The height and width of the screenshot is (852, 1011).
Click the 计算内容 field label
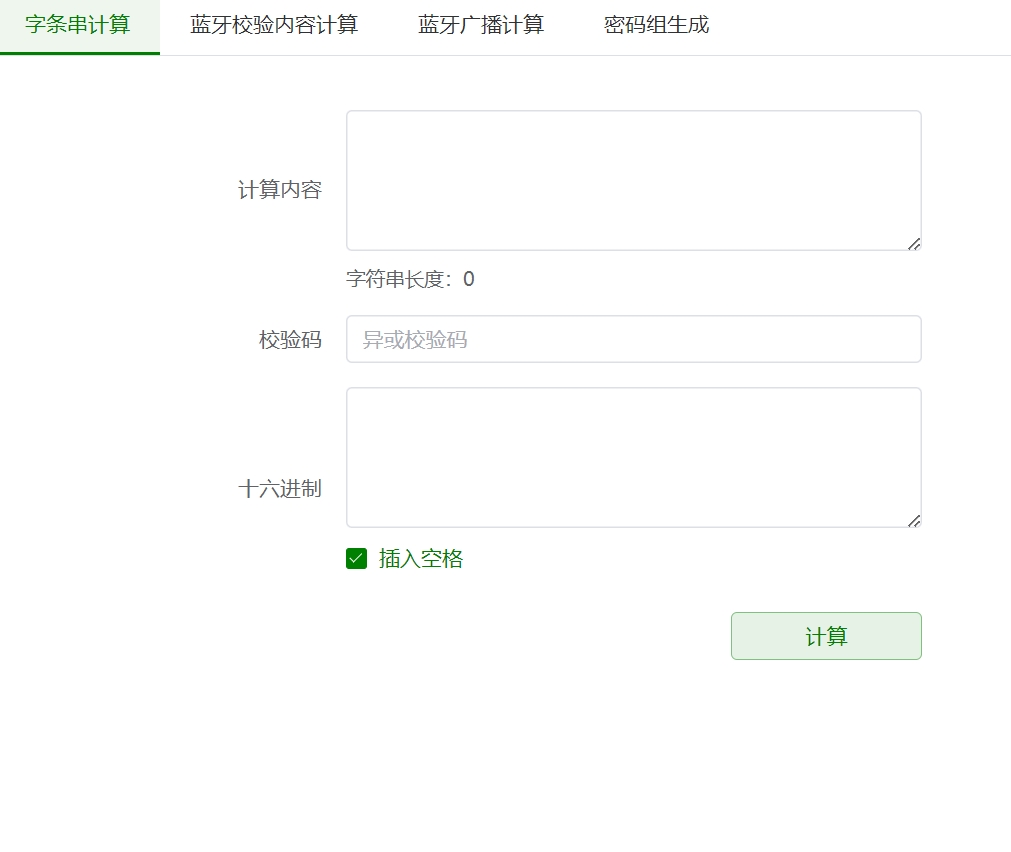280,190
